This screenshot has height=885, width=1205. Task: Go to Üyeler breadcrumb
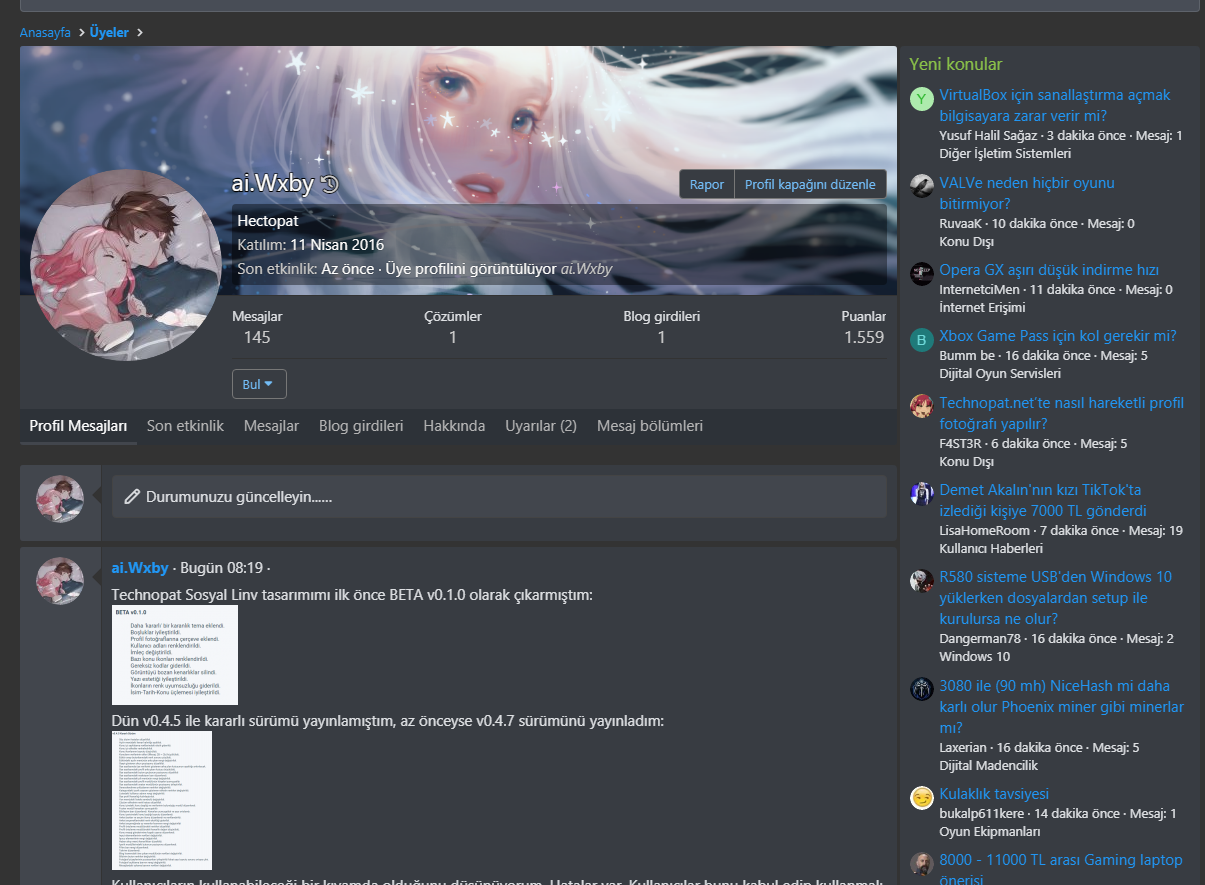pyautogui.click(x=109, y=32)
